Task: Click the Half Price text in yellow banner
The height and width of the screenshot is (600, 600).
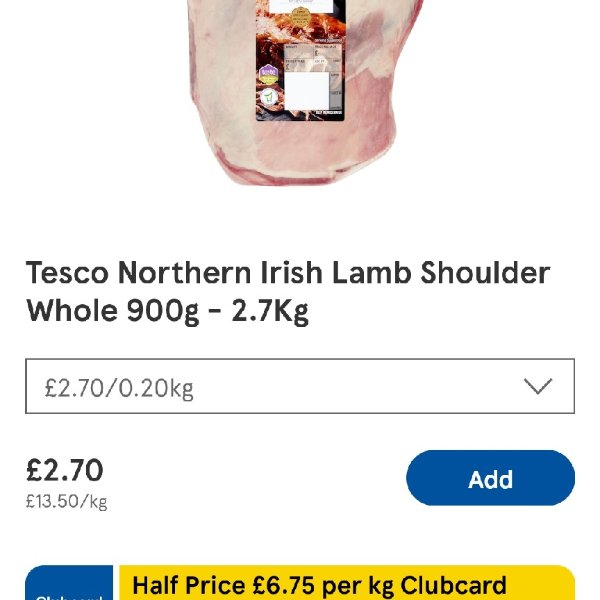Action: coord(188,585)
